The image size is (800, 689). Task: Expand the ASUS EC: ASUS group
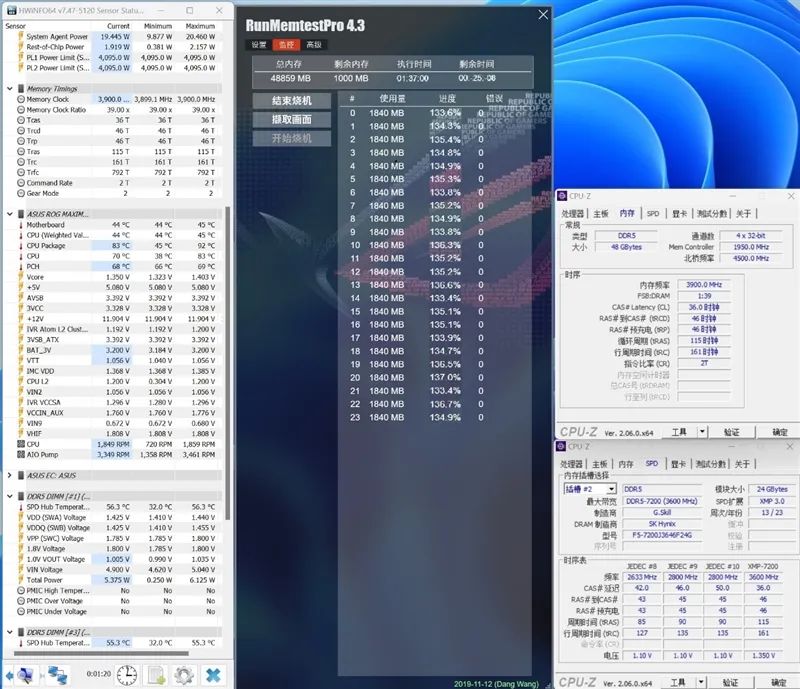pyautogui.click(x=9, y=475)
